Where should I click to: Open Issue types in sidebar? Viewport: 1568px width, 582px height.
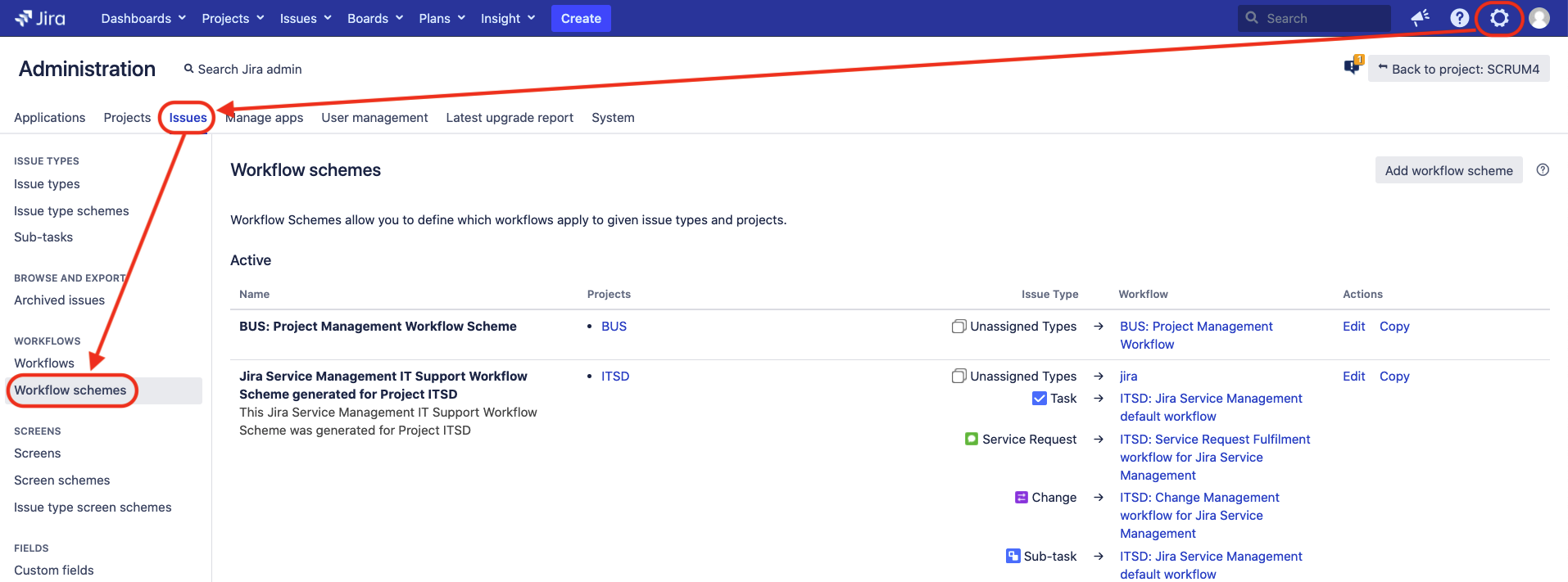[x=47, y=184]
